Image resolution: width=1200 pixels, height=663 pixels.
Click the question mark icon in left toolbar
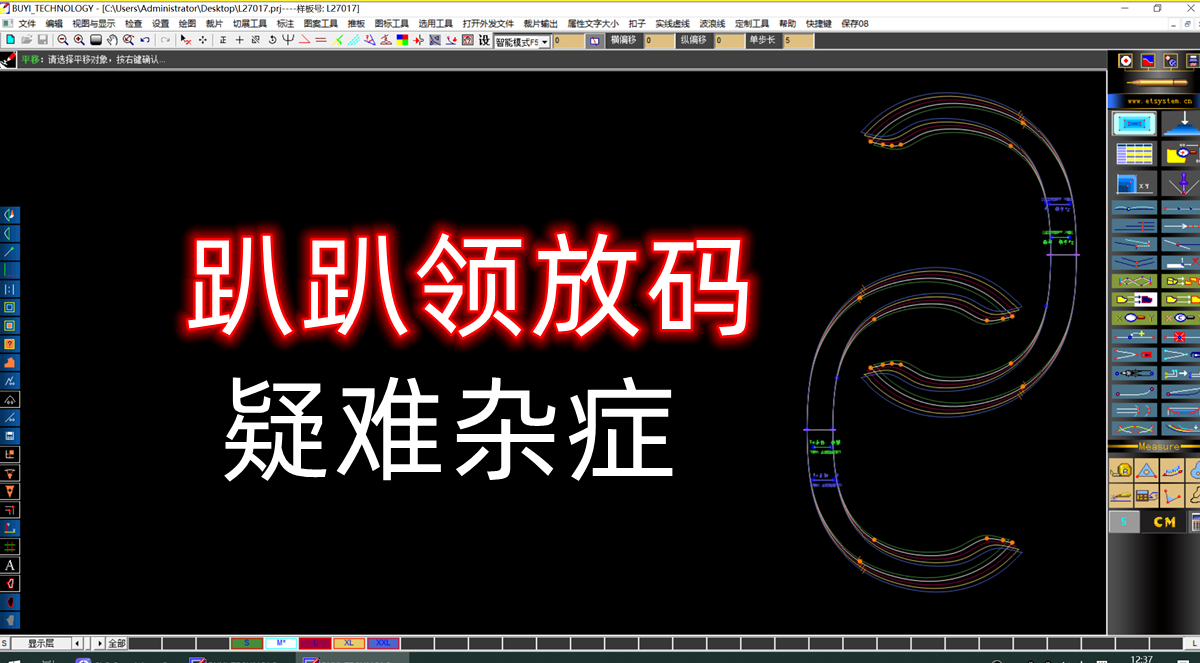point(10,343)
